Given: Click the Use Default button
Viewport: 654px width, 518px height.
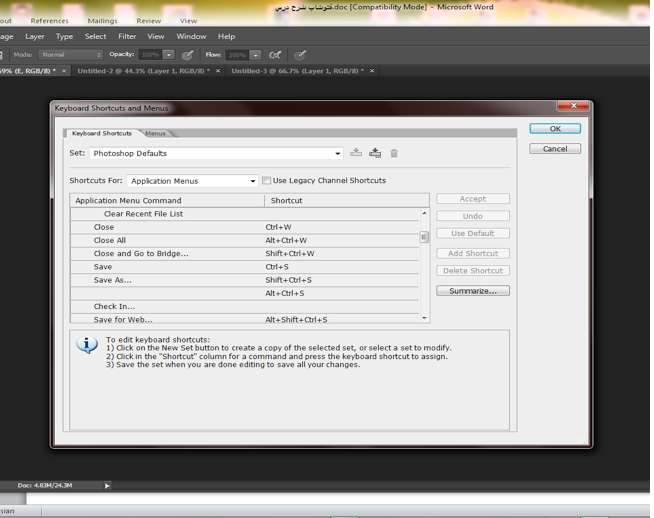Looking at the screenshot, I should (473, 234).
